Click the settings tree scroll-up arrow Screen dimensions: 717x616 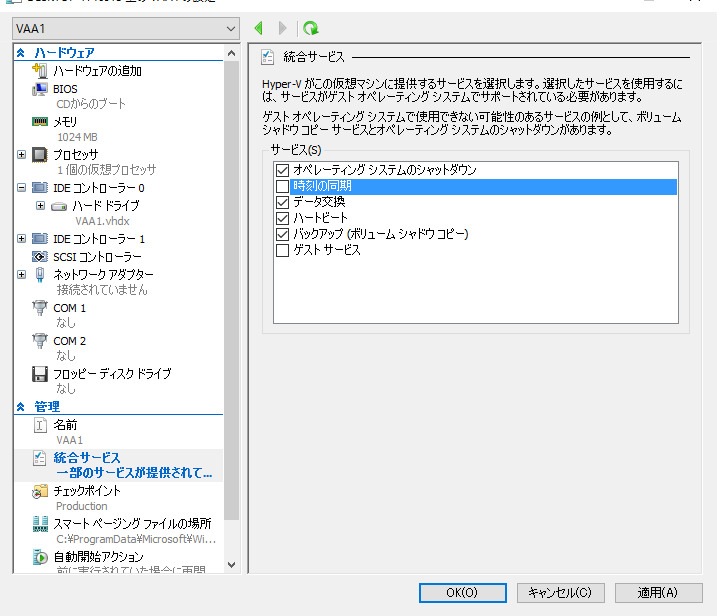(231, 54)
